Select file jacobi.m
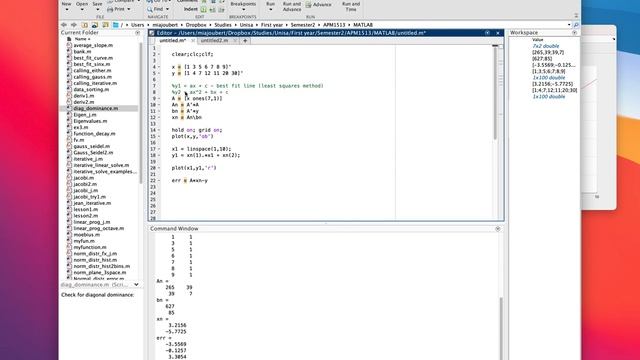The image size is (640, 360). point(83,178)
